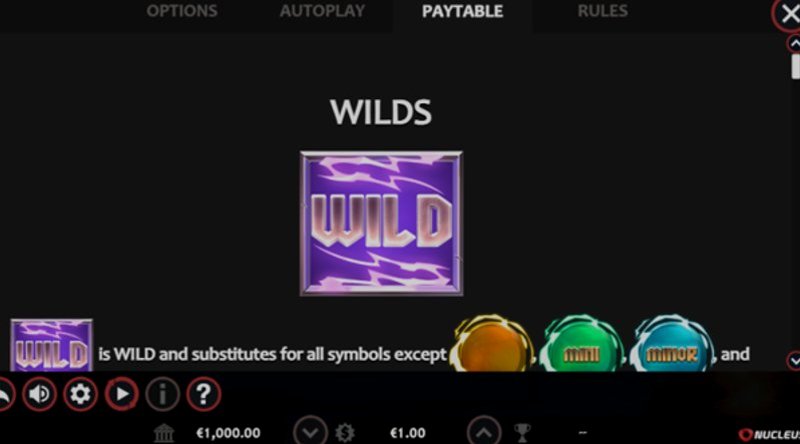
Task: Click the green MINI jackpot orb
Action: click(582, 346)
